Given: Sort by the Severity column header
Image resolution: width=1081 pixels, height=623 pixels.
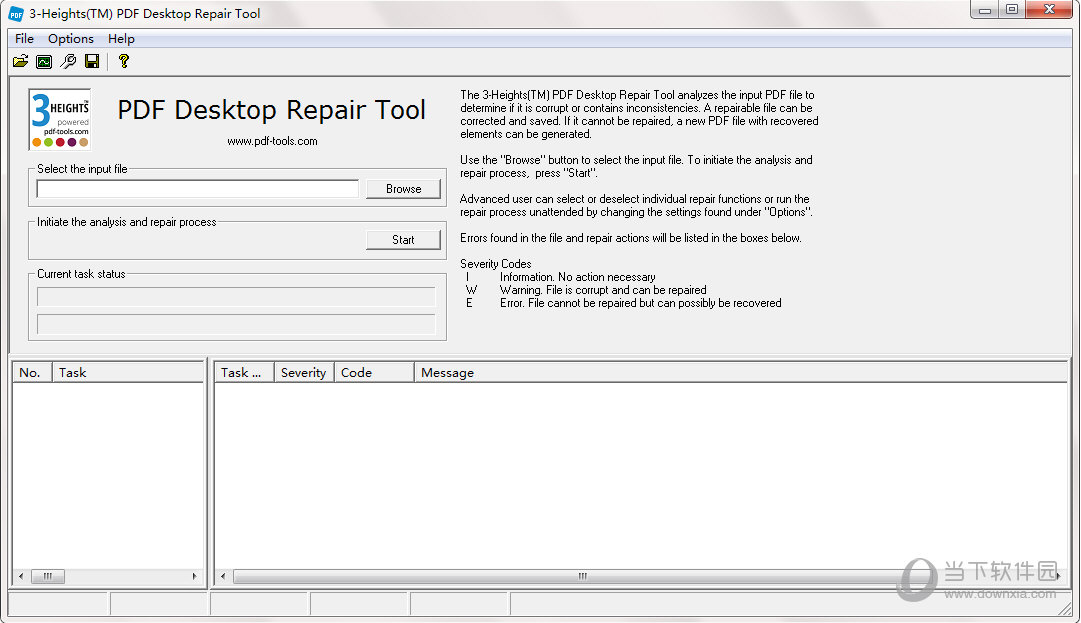Looking at the screenshot, I should [304, 373].
